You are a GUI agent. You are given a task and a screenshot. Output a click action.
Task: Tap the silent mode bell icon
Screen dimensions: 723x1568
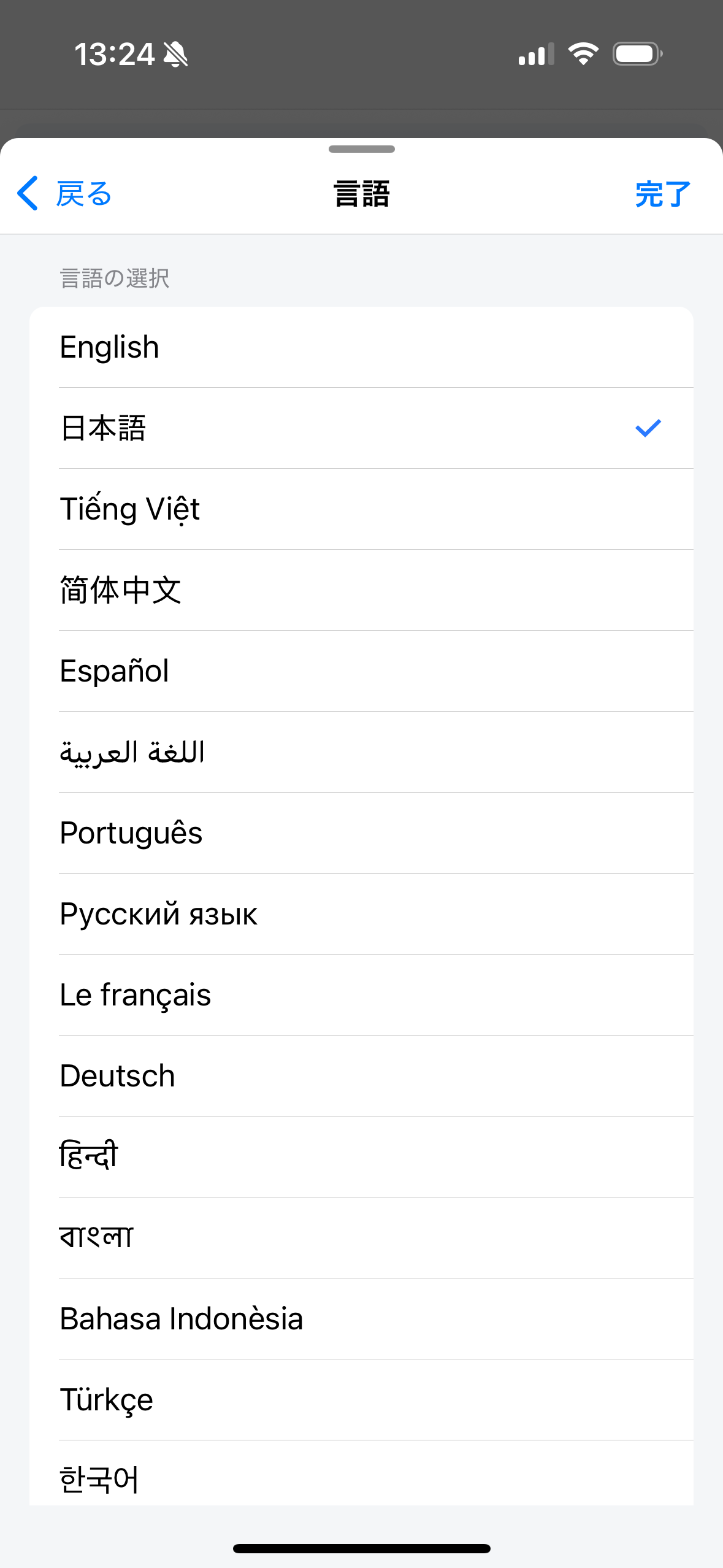pyautogui.click(x=176, y=55)
